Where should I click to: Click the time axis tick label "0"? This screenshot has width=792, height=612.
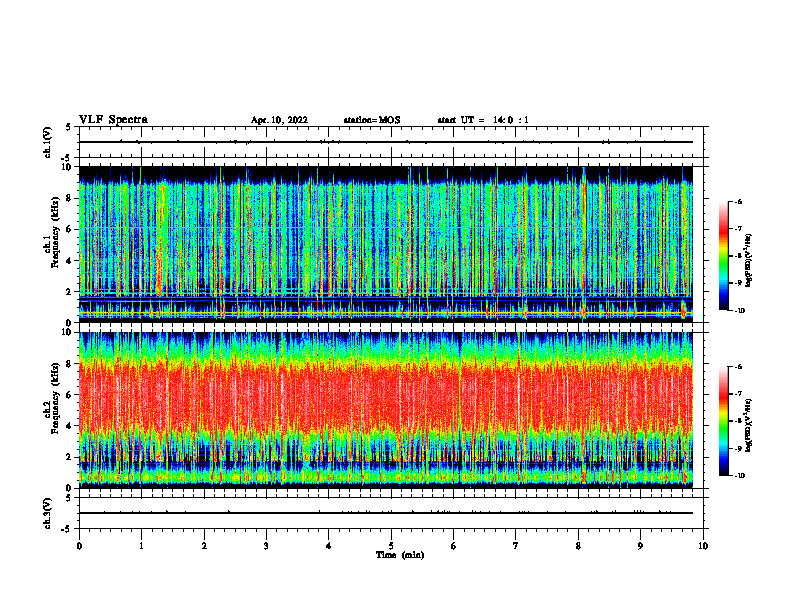tap(79, 546)
